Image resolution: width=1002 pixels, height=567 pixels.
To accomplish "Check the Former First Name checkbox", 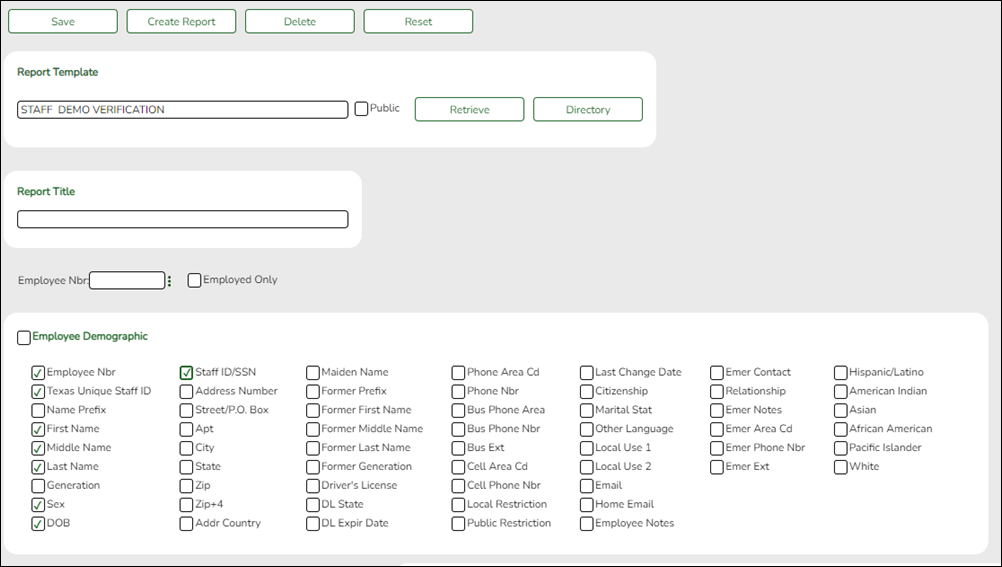I will tap(312, 410).
